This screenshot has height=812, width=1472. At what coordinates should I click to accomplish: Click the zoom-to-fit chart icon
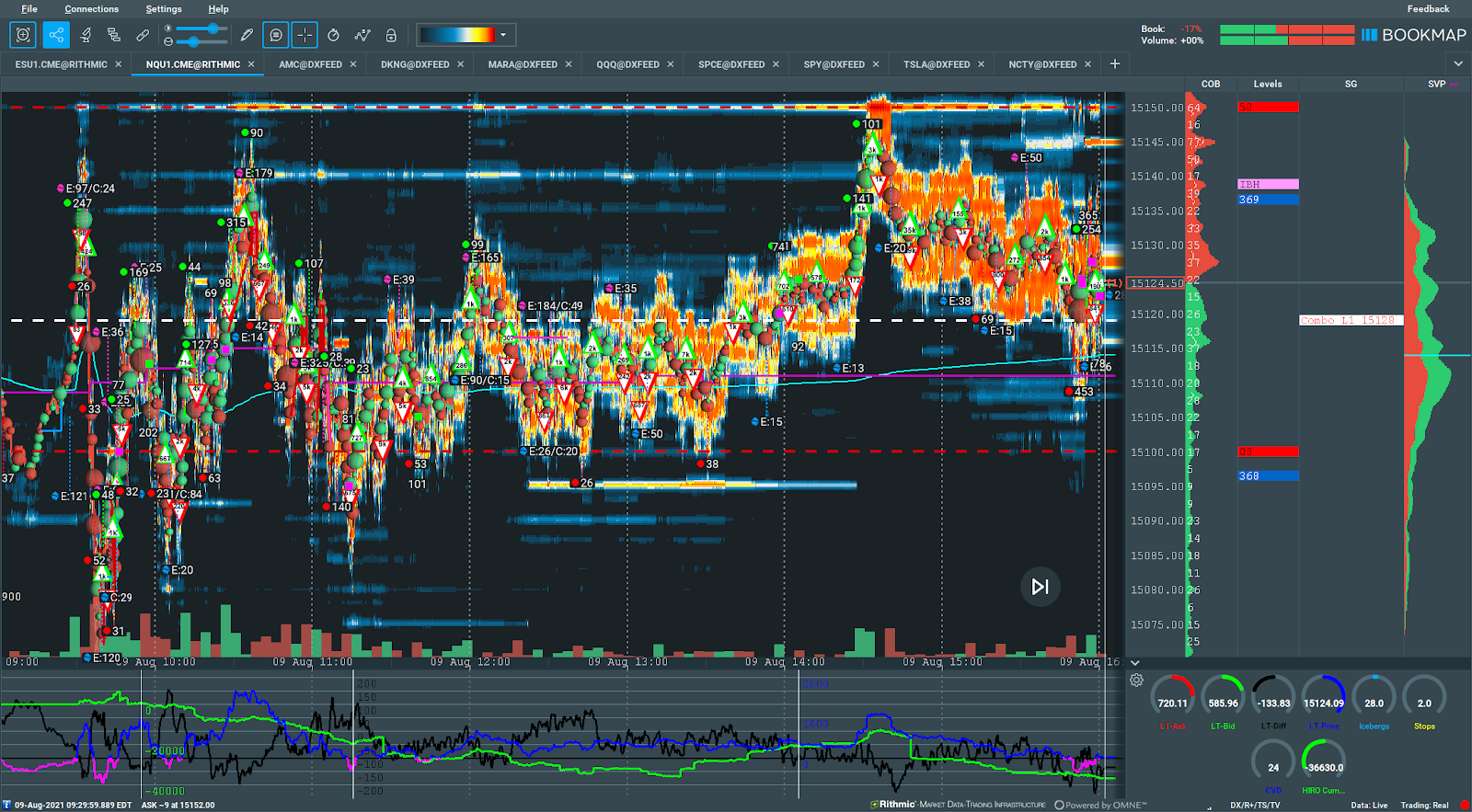23,35
